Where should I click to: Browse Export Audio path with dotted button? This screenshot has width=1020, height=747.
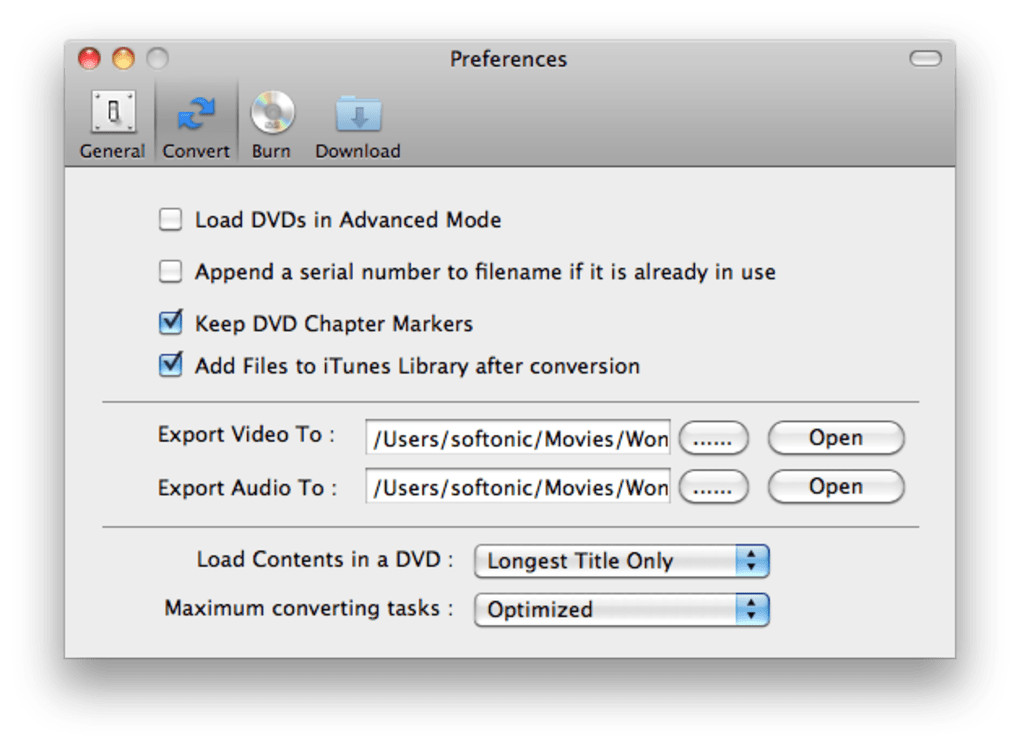(x=713, y=486)
